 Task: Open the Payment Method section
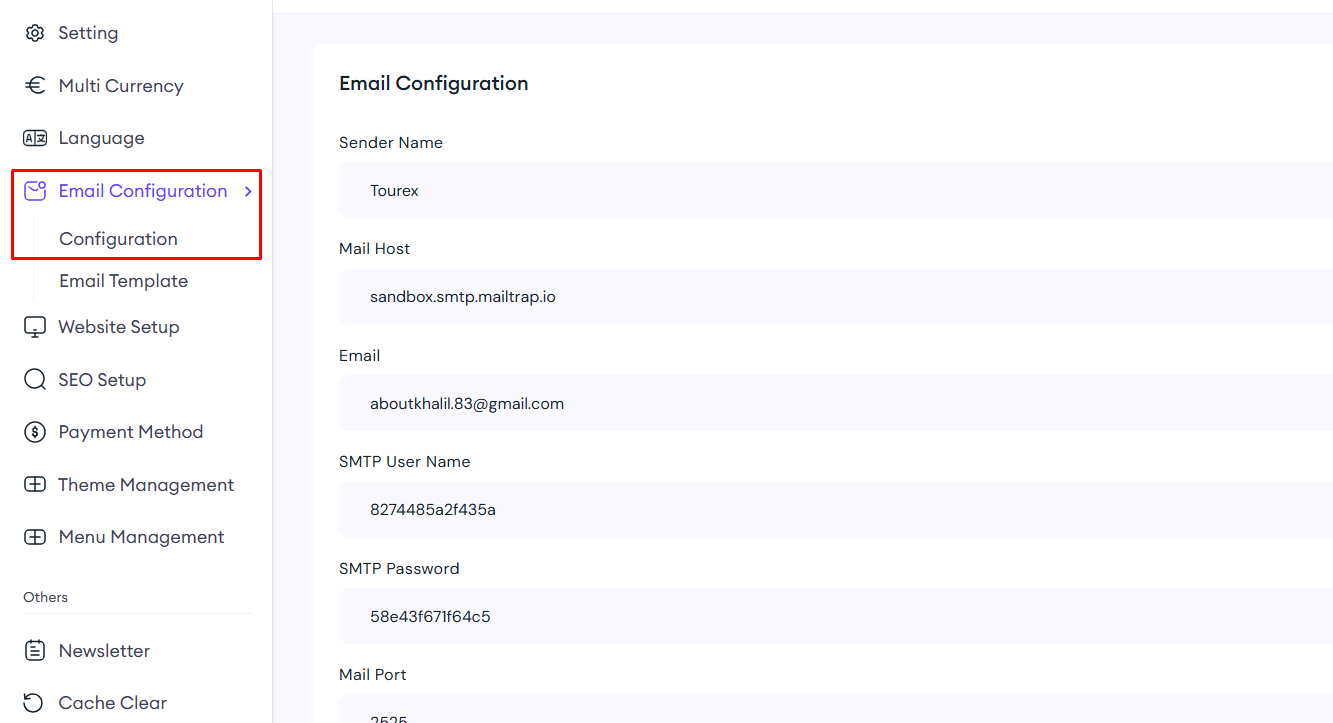[130, 432]
